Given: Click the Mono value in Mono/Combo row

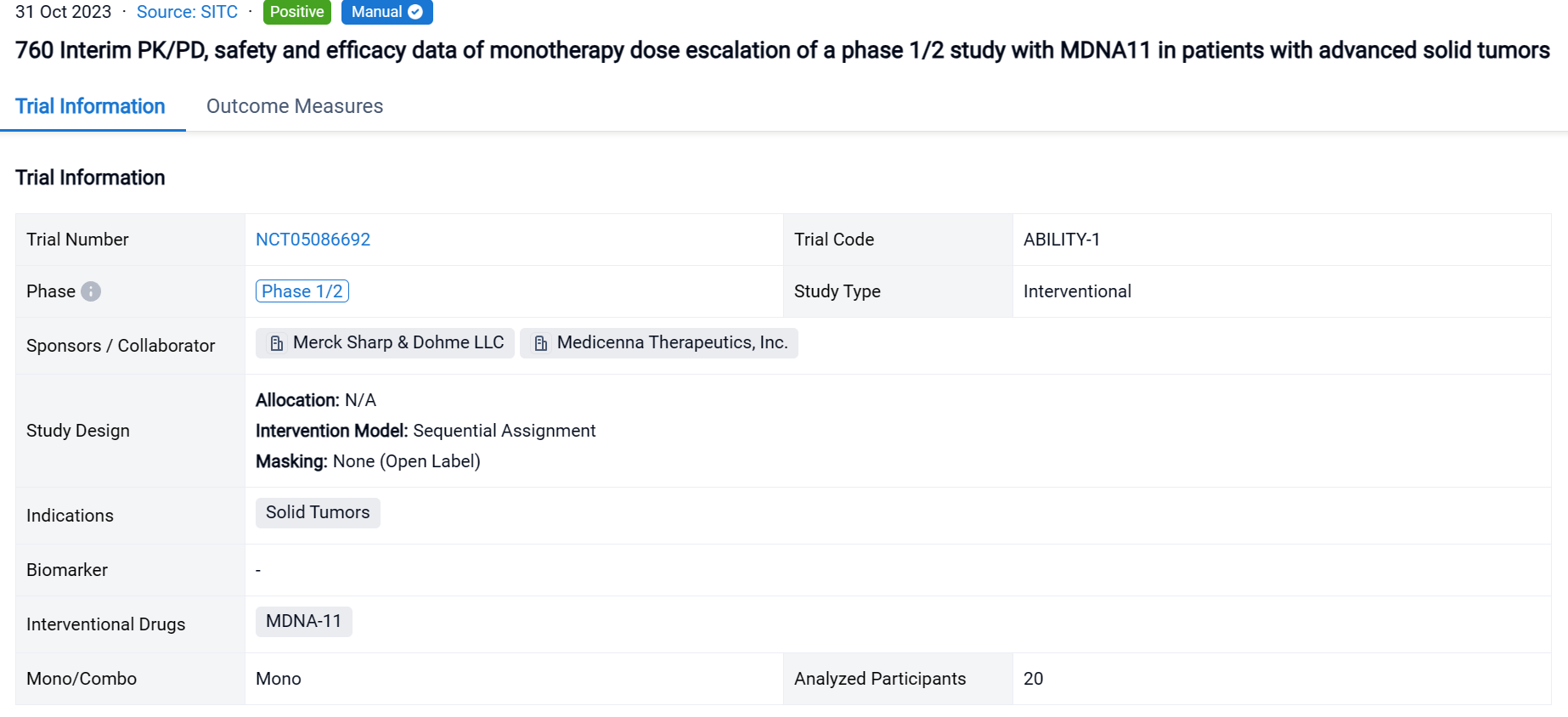Looking at the screenshot, I should (278, 679).
